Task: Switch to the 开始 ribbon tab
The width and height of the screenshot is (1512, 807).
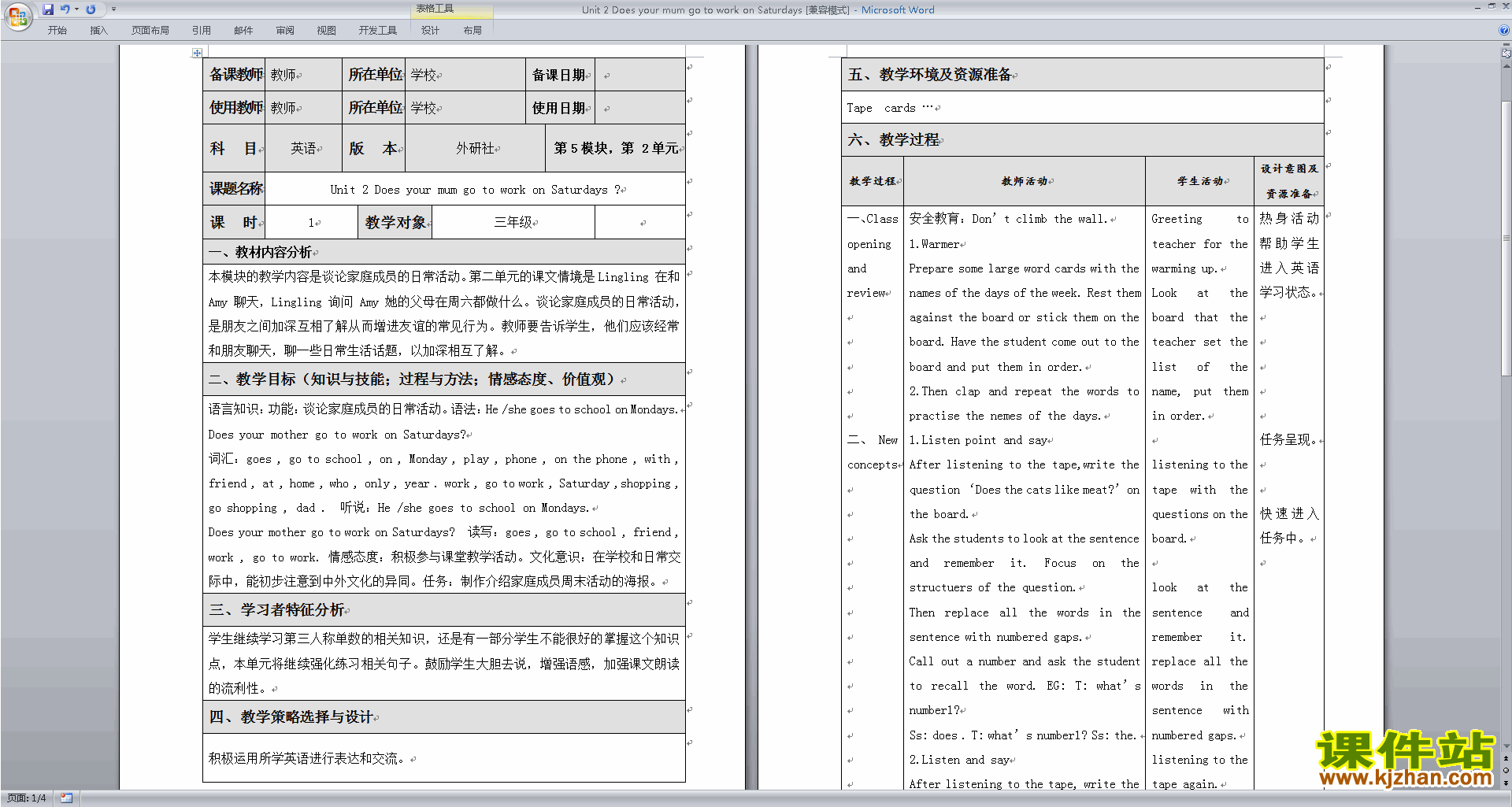Action: [57, 30]
